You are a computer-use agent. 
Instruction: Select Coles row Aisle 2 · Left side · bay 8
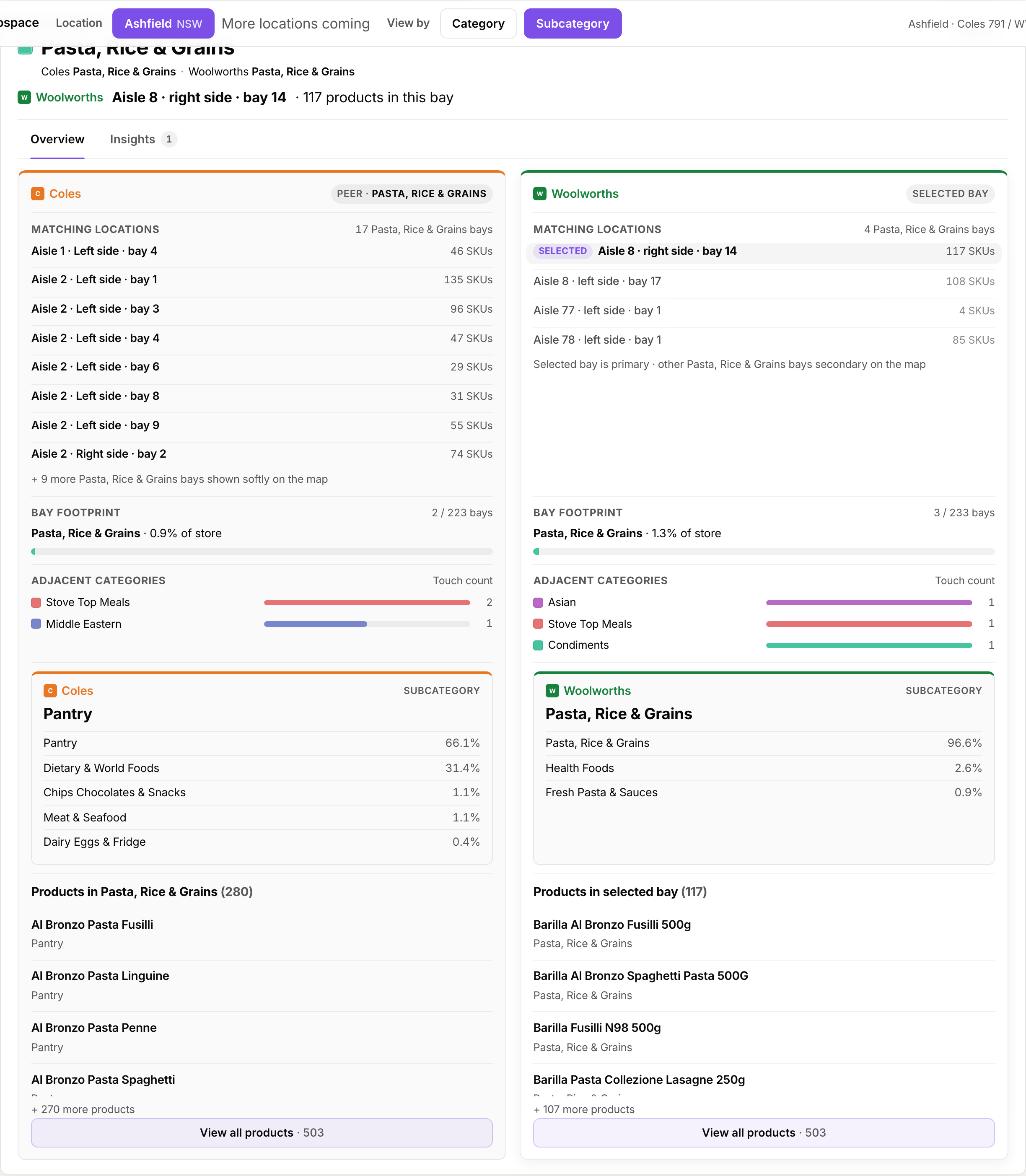262,396
